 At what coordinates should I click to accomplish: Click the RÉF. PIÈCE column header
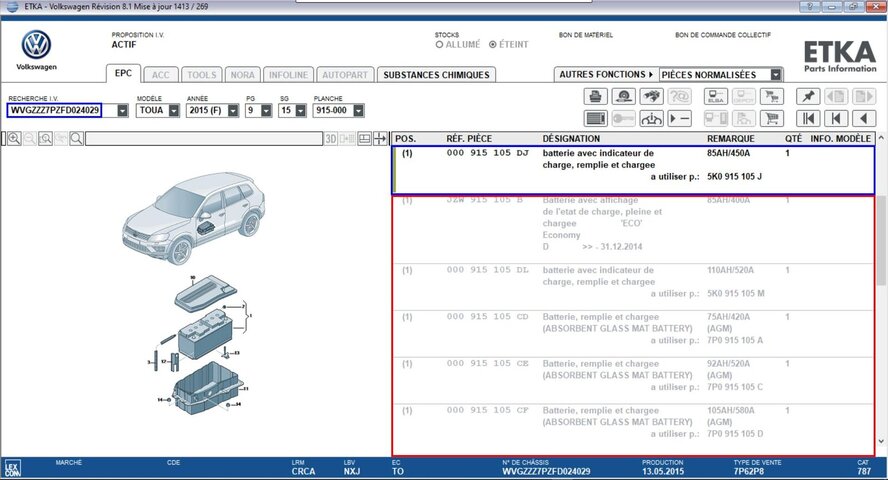(x=469, y=139)
